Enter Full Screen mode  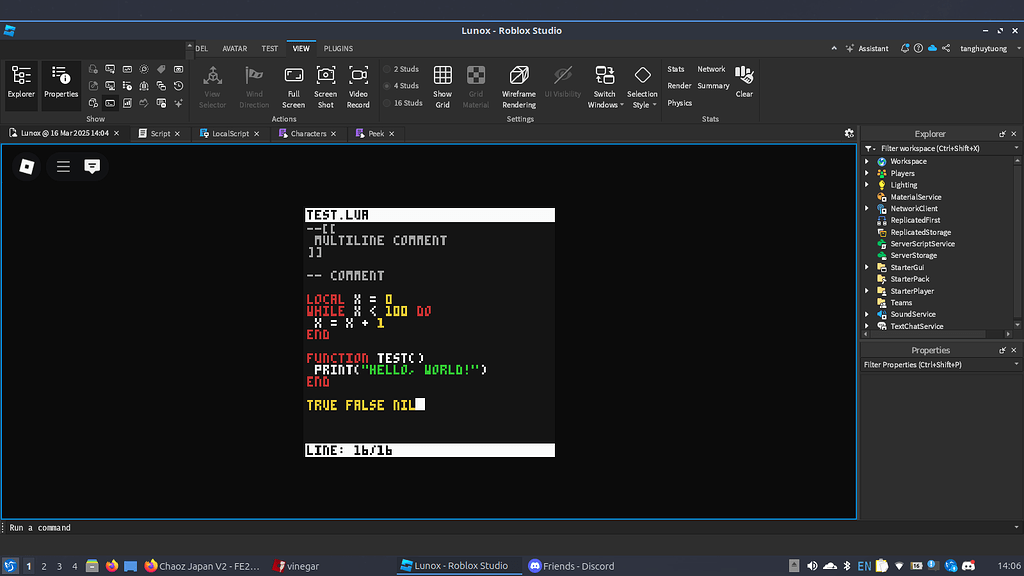point(293,76)
